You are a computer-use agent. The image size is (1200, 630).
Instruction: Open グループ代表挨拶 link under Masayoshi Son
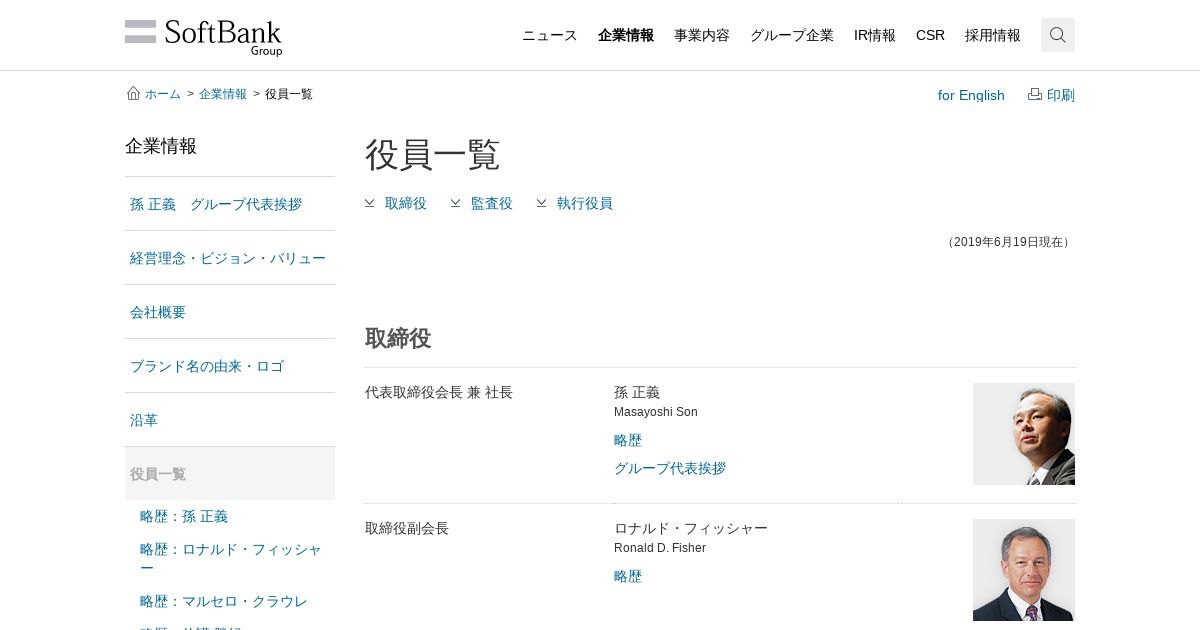coord(669,468)
